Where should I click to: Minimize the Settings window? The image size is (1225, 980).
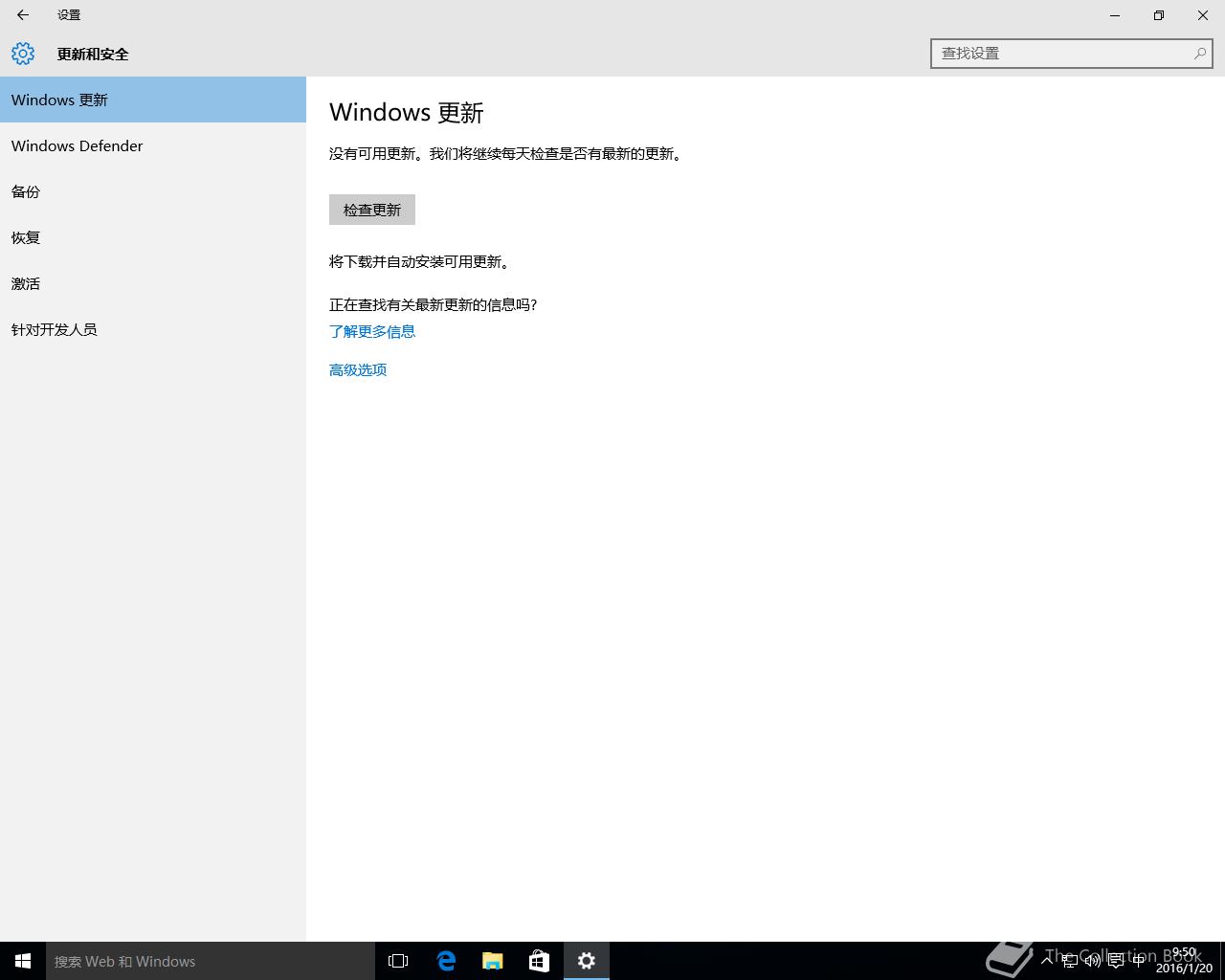tap(1115, 15)
